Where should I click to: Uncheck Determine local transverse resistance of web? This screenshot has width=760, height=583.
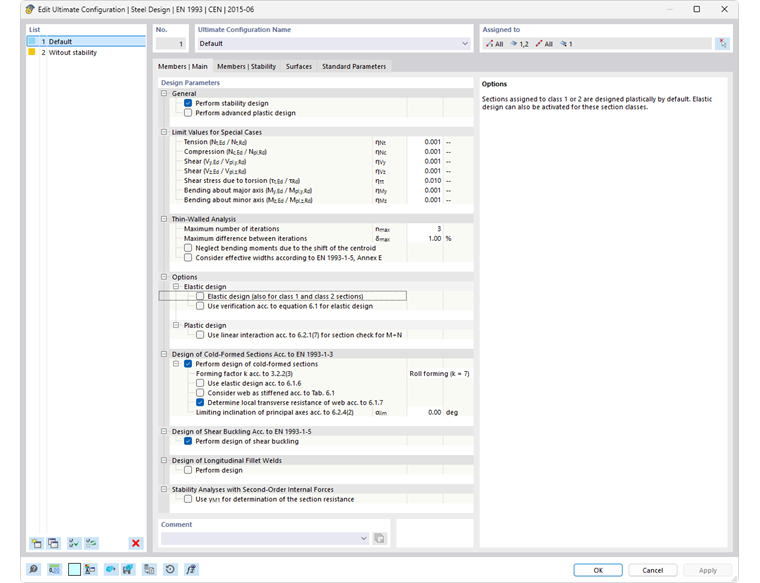click(200, 403)
